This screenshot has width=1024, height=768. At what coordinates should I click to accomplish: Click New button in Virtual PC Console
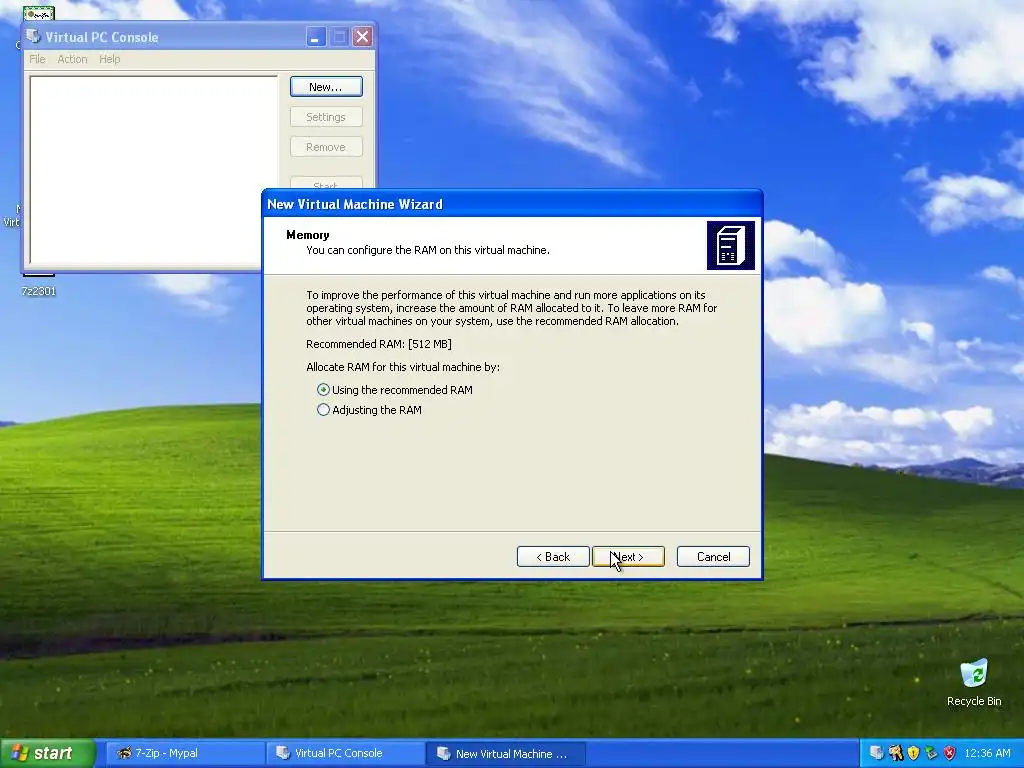(x=326, y=87)
